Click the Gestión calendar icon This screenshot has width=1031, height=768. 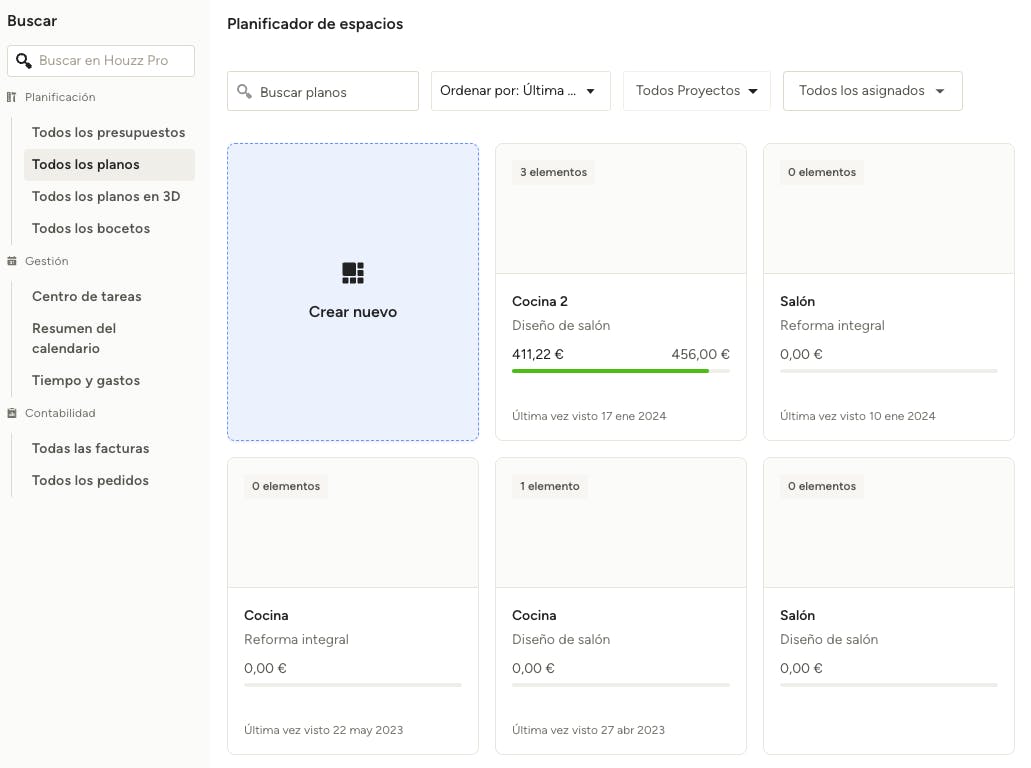pos(12,261)
